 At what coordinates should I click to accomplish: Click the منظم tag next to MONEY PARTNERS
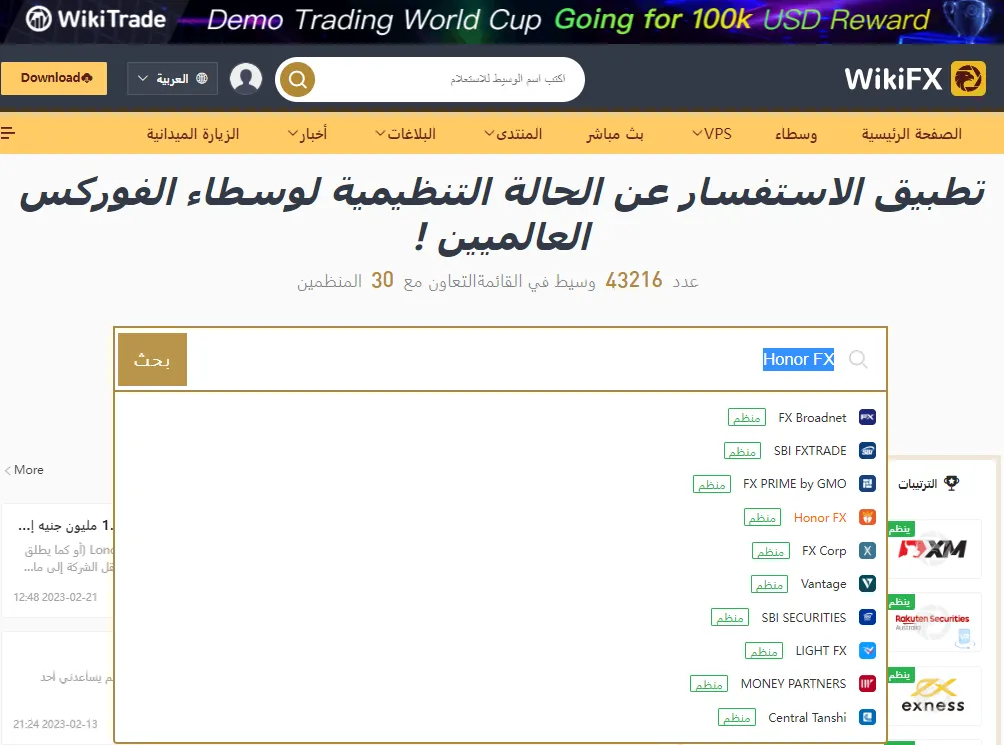click(709, 684)
